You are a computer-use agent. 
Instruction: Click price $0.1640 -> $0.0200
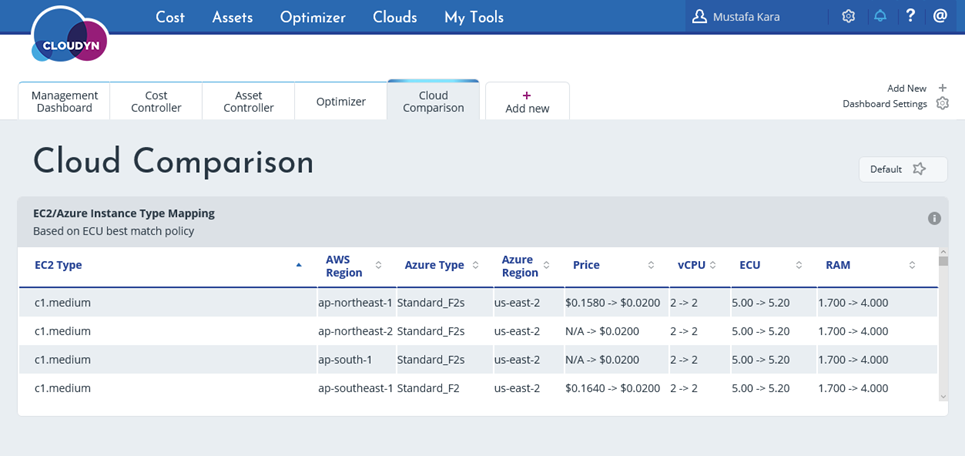pos(612,388)
